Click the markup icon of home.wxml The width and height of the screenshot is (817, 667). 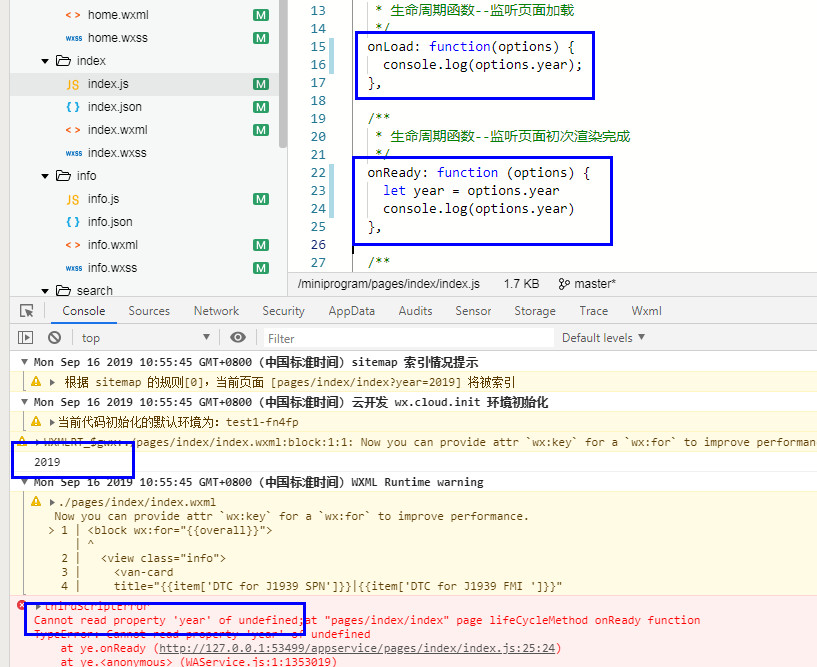coord(73,15)
